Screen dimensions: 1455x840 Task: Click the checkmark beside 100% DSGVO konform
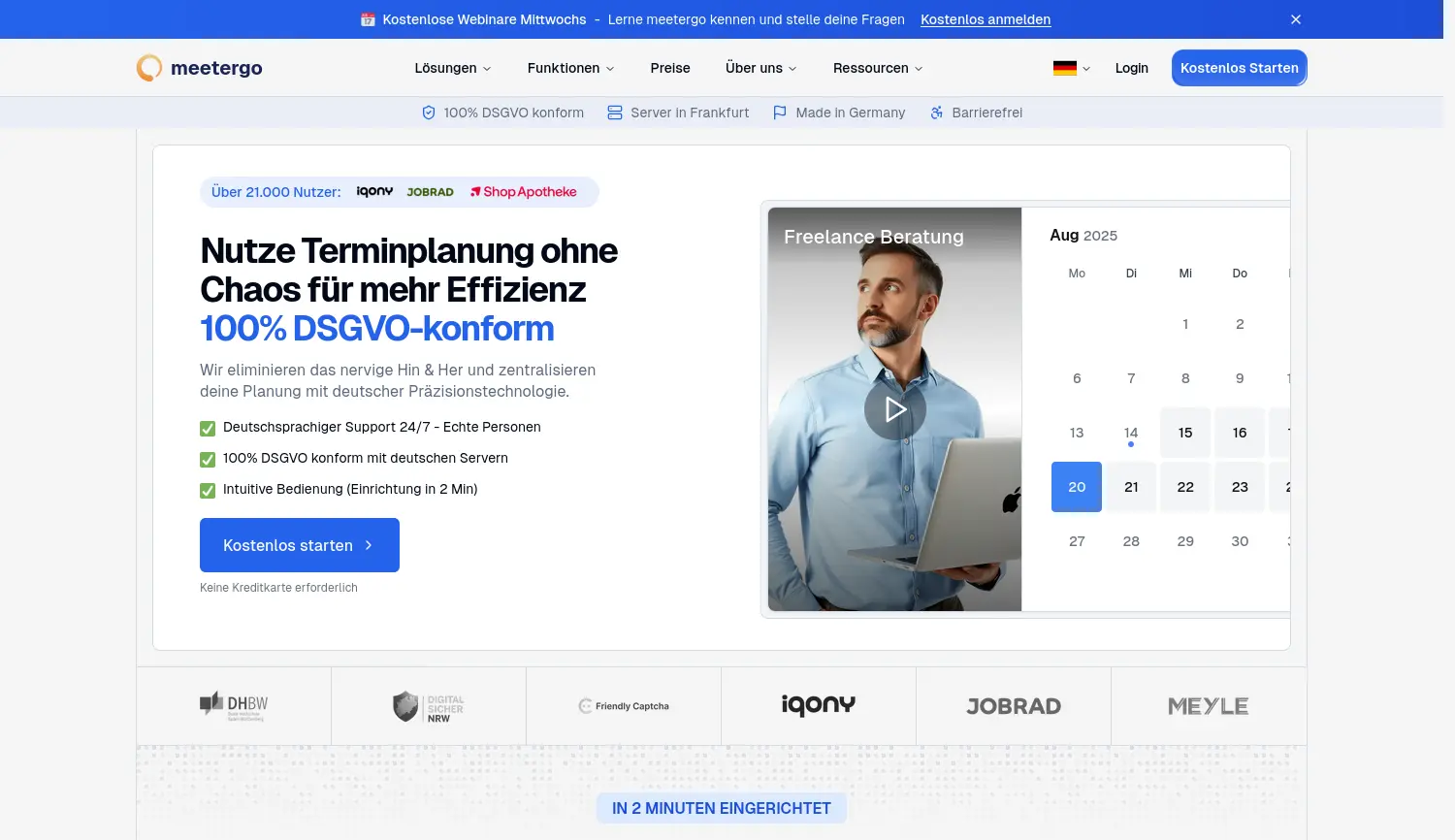click(208, 459)
